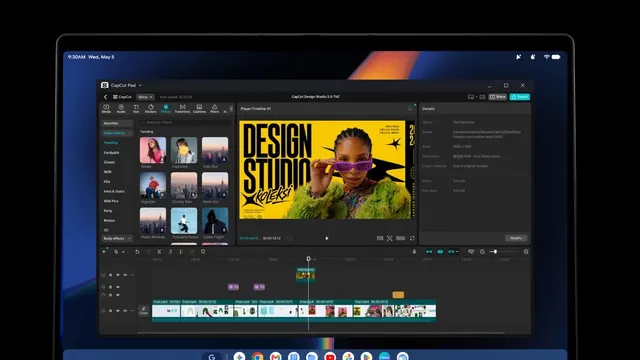Image resolution: width=640 pixels, height=360 pixels.
Task: Toggle visibility eye on top overlay track
Action: pos(118,275)
